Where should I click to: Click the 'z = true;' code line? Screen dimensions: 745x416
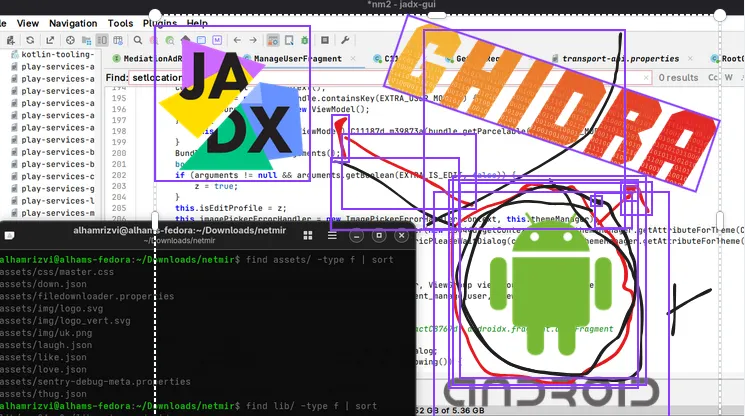point(216,186)
